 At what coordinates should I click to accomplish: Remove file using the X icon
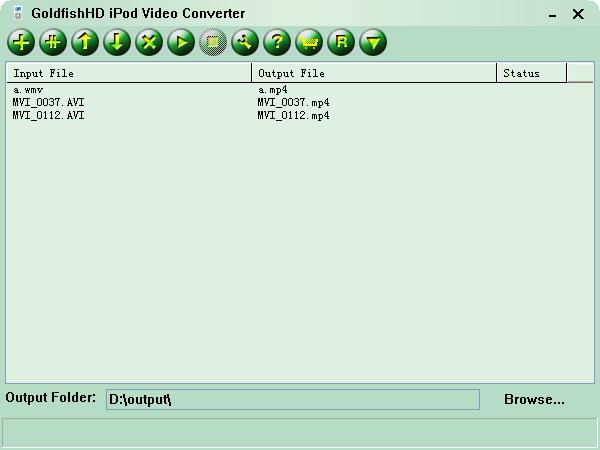[x=149, y=42]
